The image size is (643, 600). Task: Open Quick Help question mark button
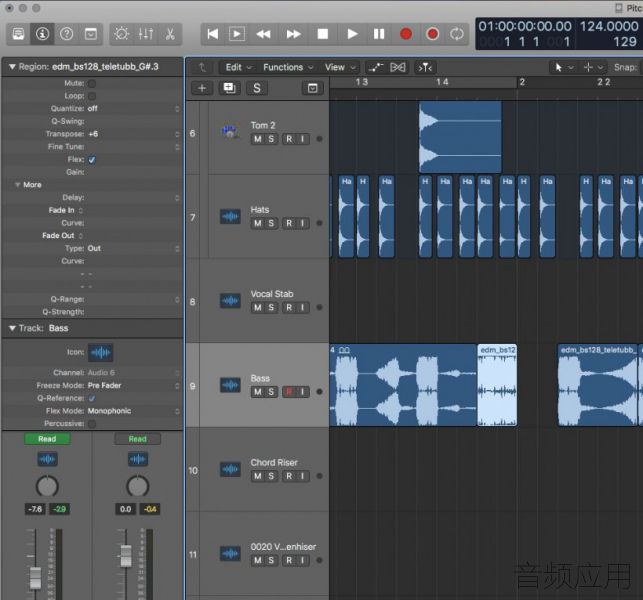click(66, 34)
